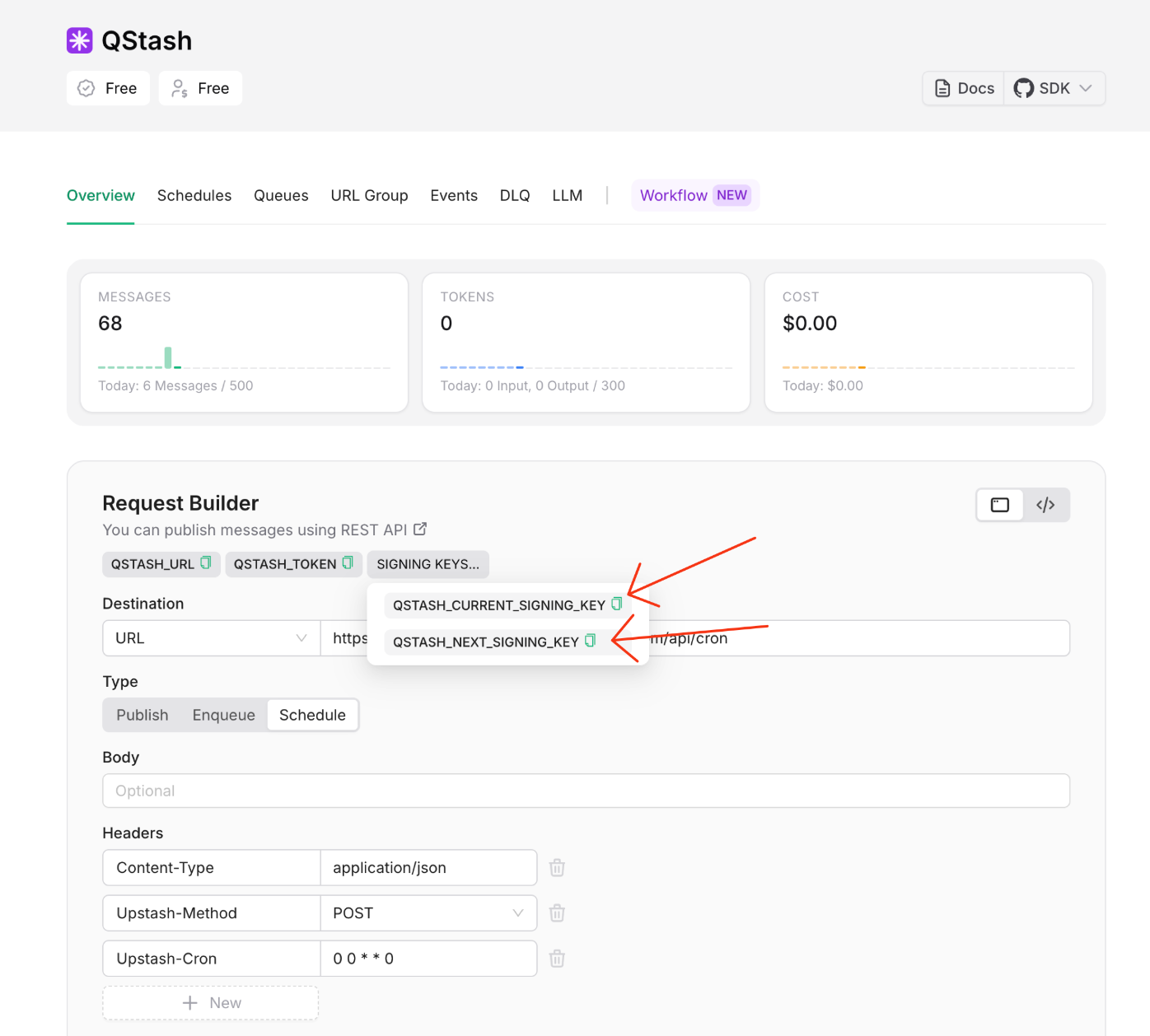Click 'Today: 0 Input, 0 Output / 300' text
The image size is (1150, 1036).
(533, 385)
